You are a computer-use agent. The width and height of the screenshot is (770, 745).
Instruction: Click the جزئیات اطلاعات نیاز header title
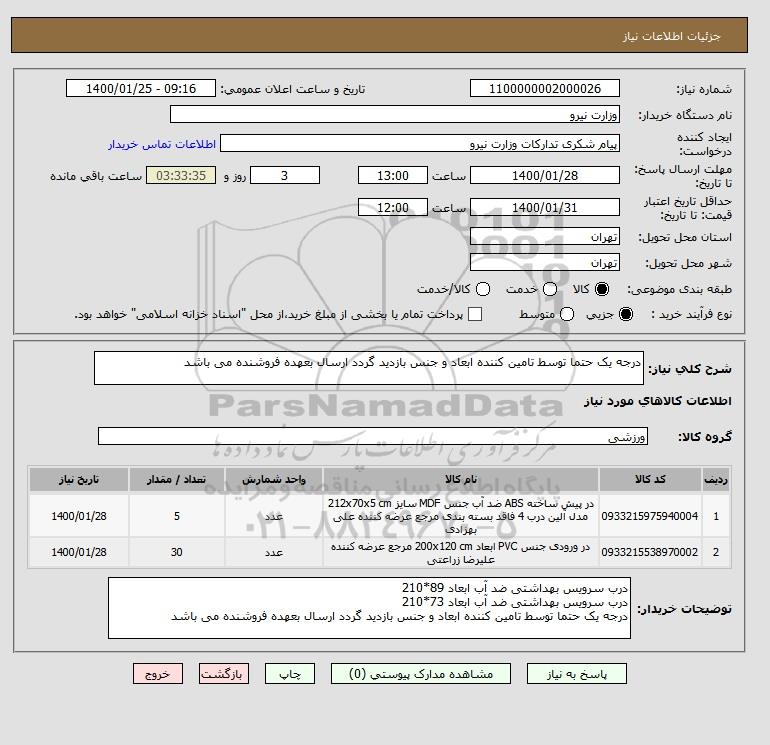[x=672, y=36]
